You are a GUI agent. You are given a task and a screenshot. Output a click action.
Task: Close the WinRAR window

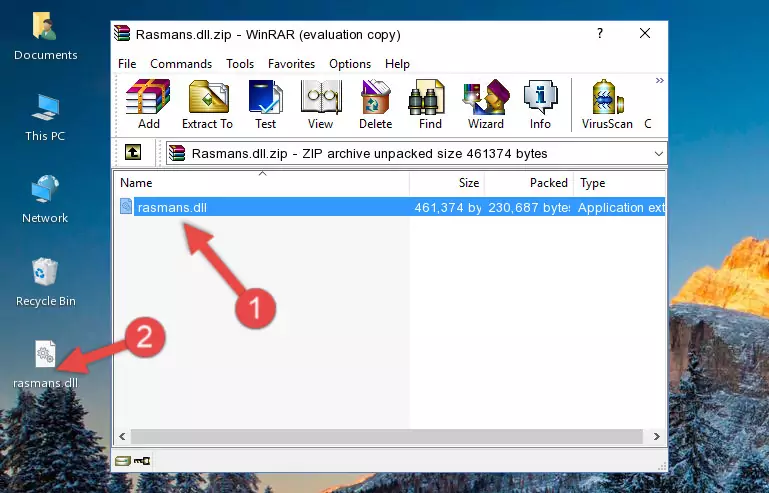click(x=645, y=33)
